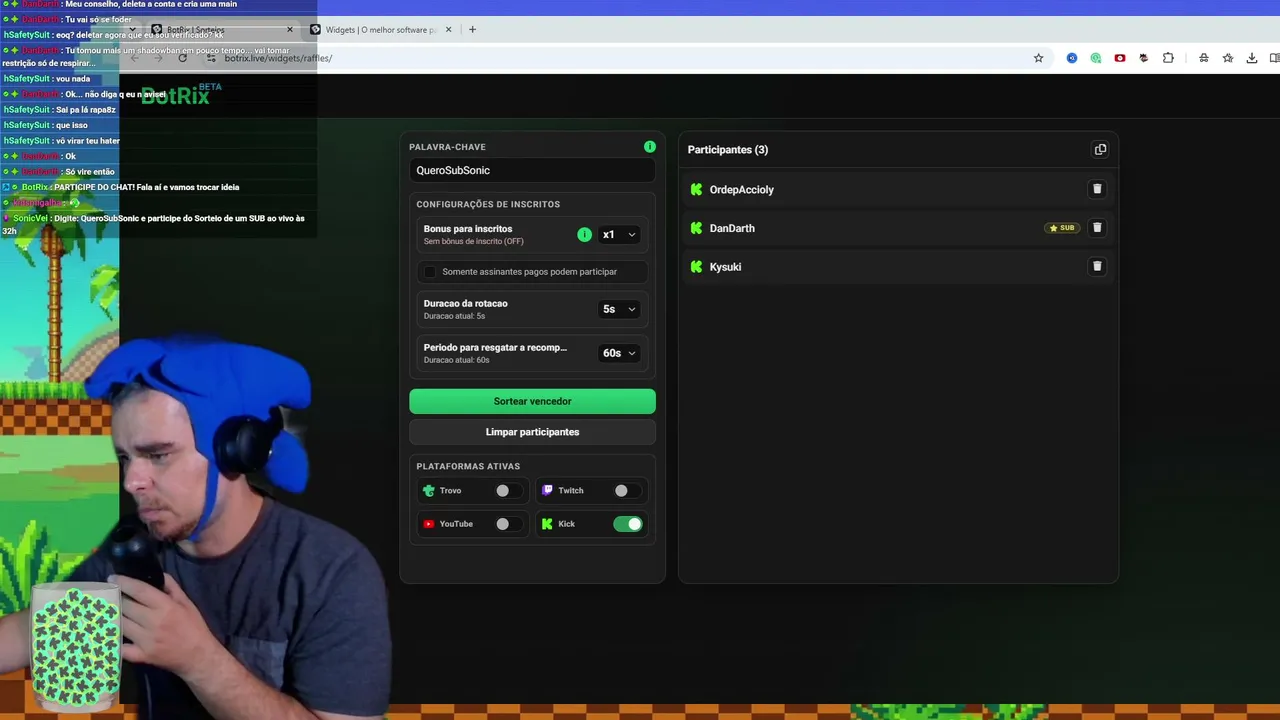Open the red browser extension icon
Viewport: 1280px width, 720px height.
click(x=1120, y=58)
